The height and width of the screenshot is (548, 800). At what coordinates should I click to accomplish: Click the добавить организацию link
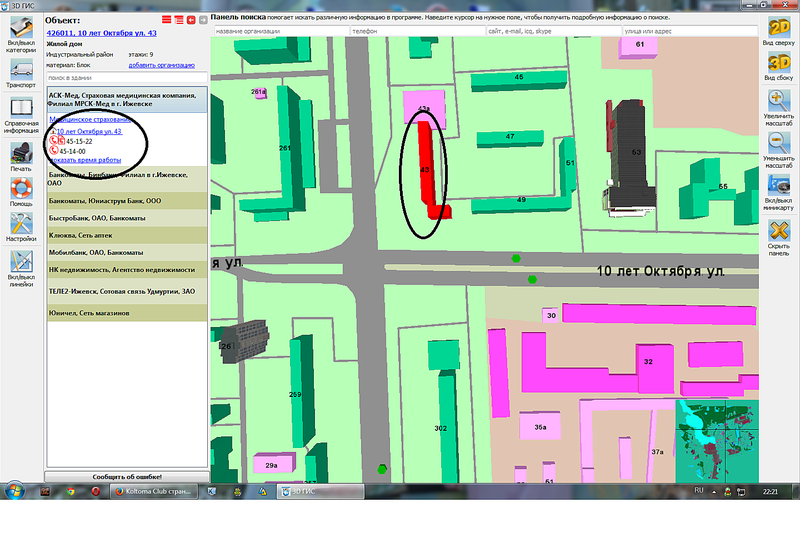tap(161, 65)
